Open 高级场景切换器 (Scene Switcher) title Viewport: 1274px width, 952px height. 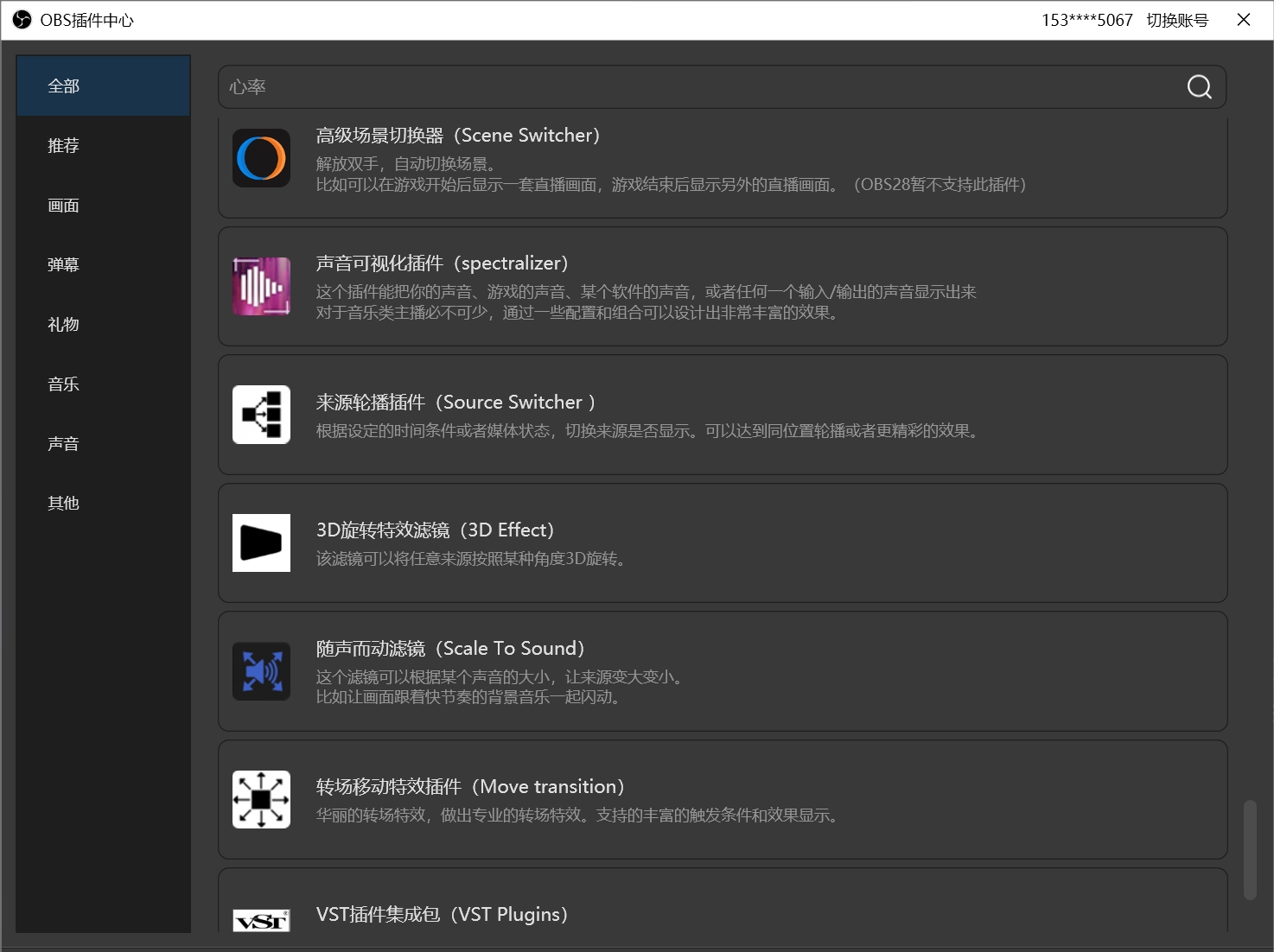(x=457, y=135)
